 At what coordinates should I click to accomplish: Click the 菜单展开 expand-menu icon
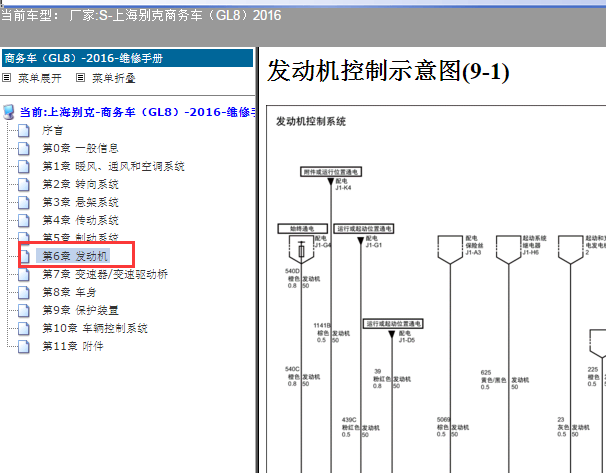coord(7,78)
